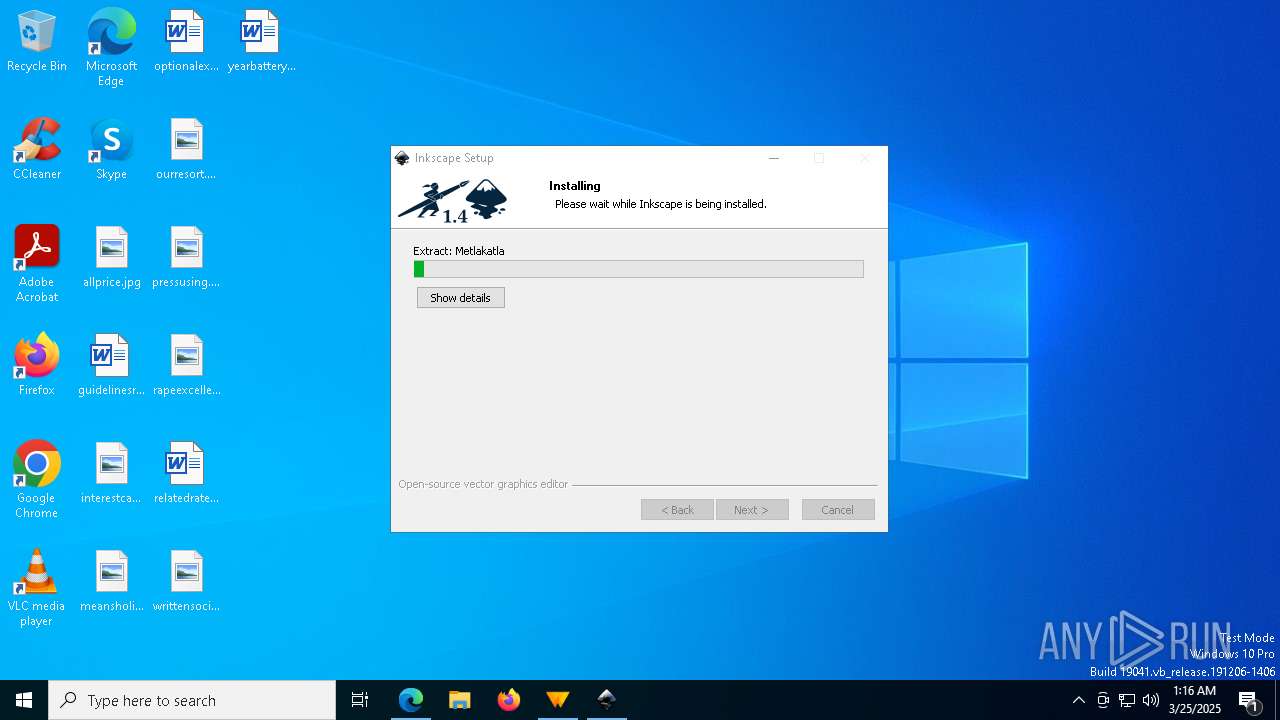
Task: Select the writtensoci image file on desktop
Action: (x=186, y=581)
